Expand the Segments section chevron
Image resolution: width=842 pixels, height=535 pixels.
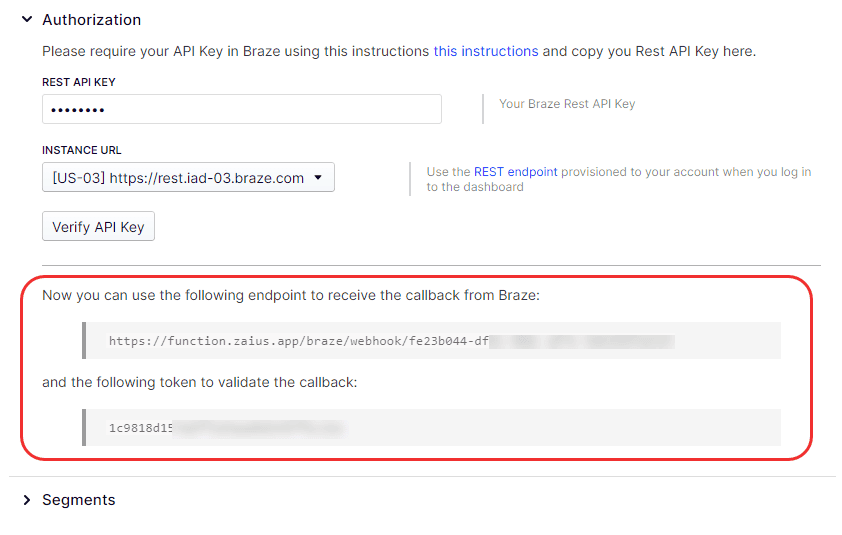27,500
